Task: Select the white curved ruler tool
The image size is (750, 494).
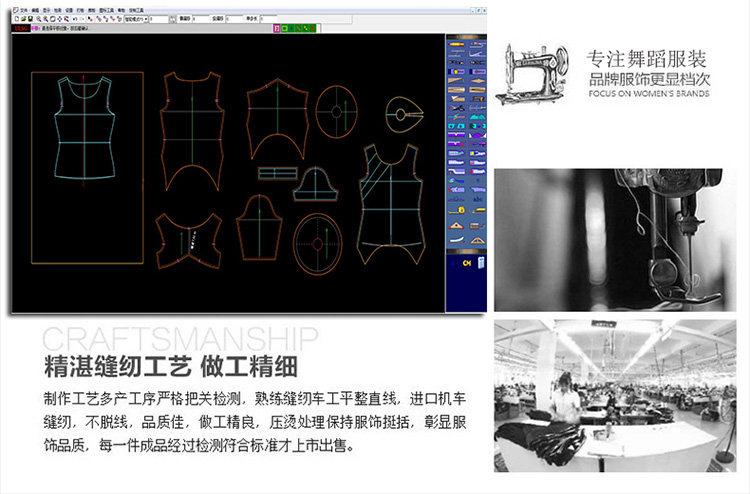Action: pos(456,240)
